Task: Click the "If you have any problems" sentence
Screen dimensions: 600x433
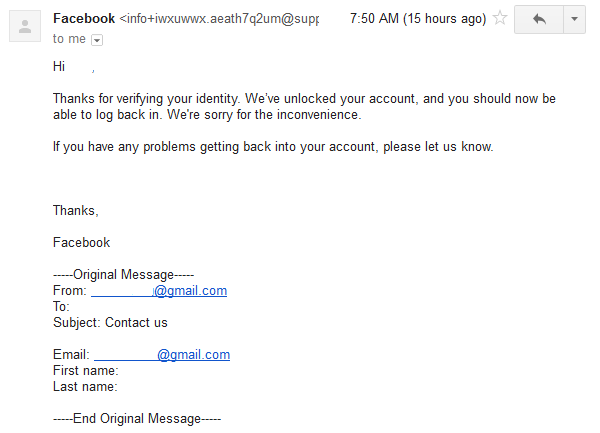Action: (273, 147)
